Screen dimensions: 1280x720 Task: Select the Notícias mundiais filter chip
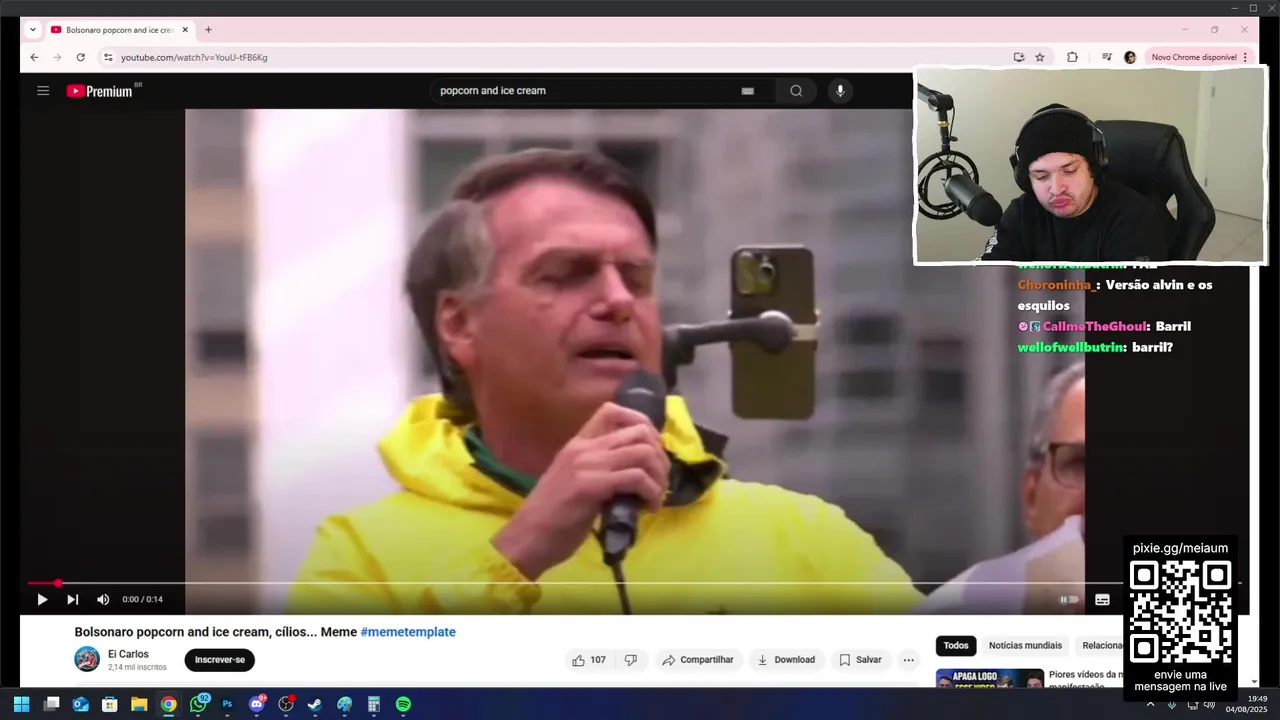1025,646
